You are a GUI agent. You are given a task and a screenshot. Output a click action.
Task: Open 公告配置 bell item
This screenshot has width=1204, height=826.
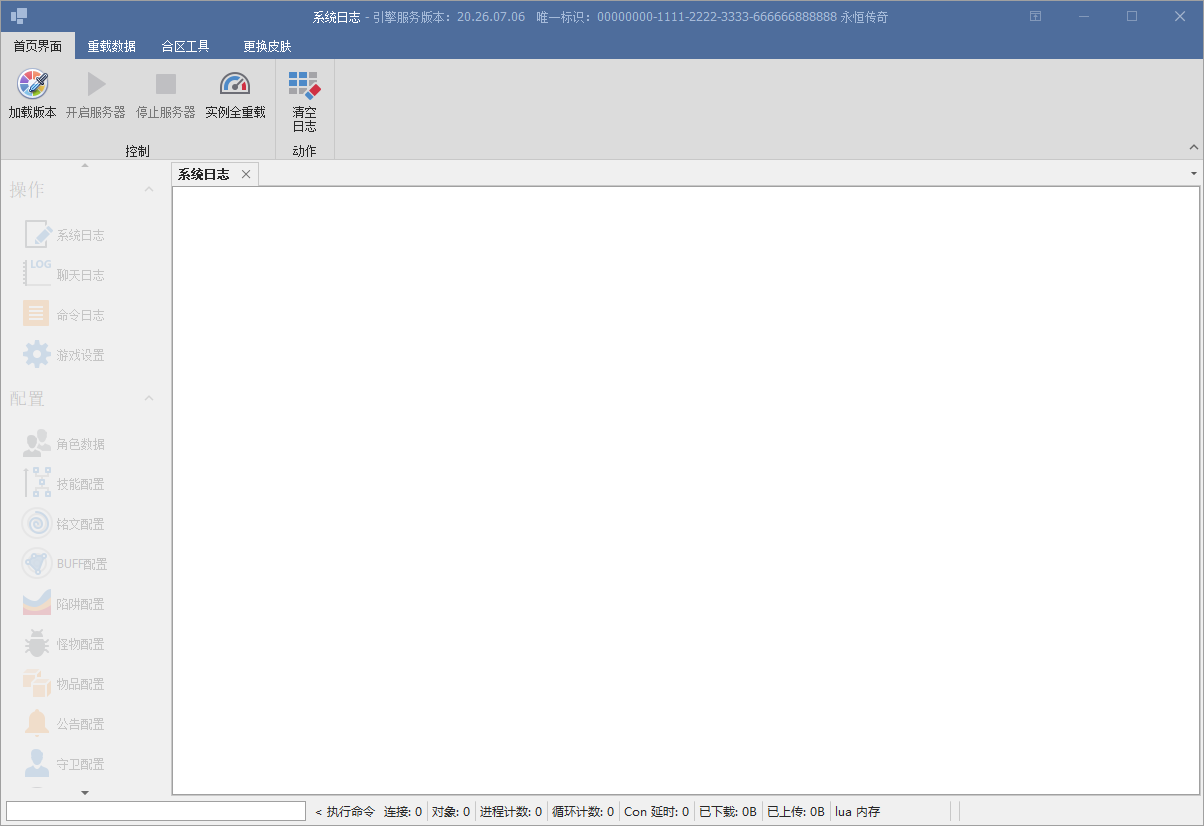point(64,724)
